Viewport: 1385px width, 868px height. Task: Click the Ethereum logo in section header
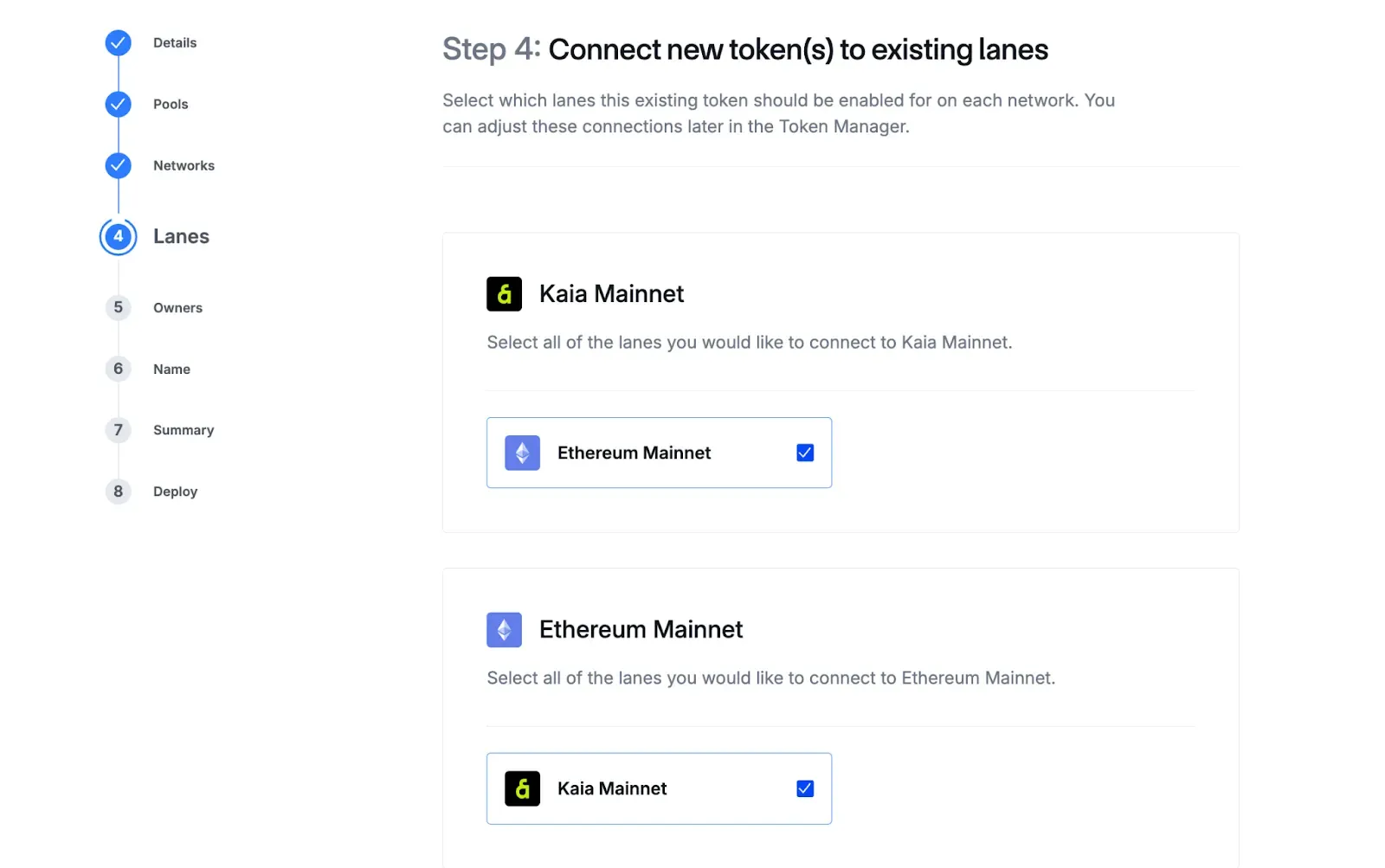[x=504, y=630]
